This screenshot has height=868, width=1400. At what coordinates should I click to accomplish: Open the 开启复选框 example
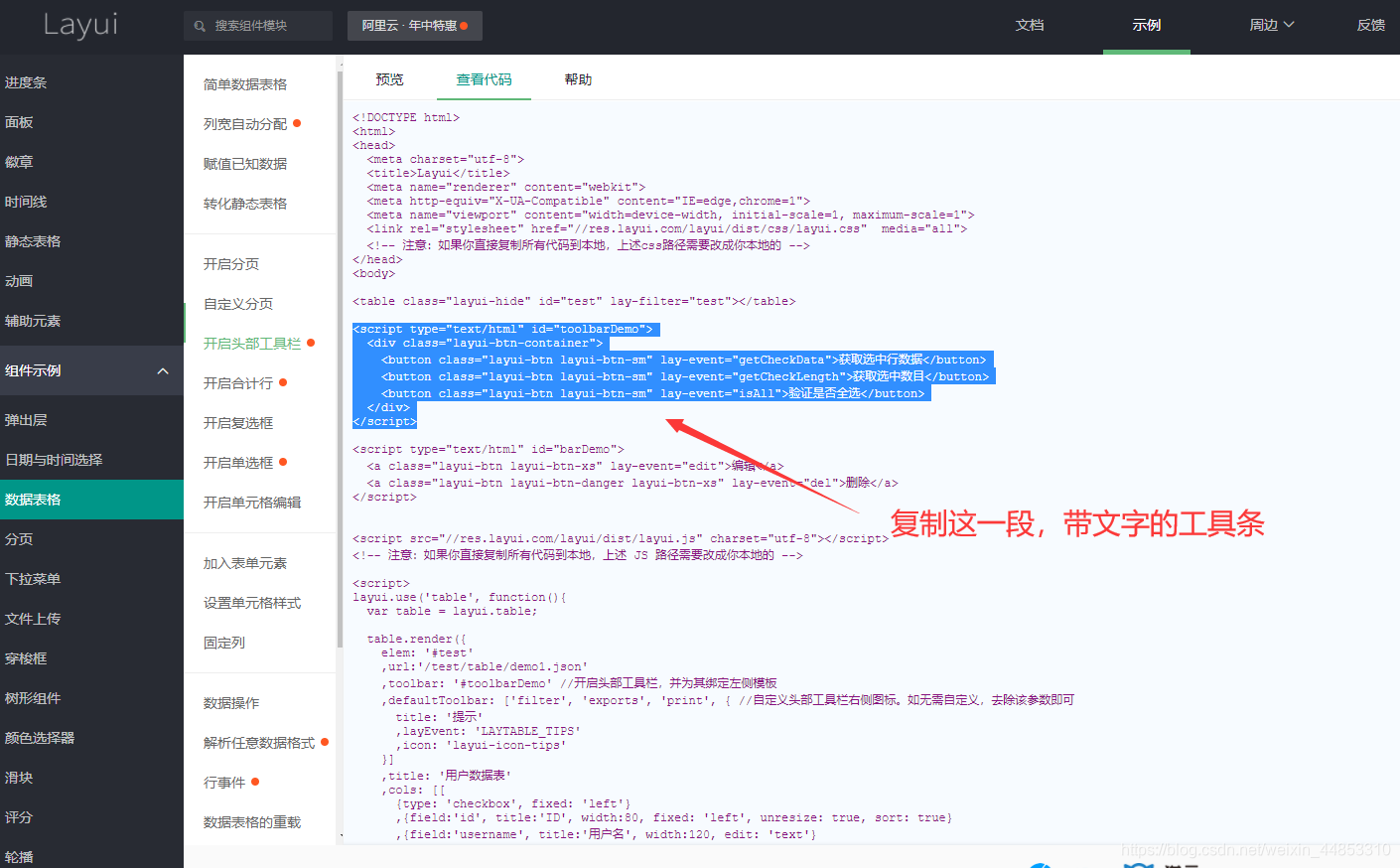238,423
